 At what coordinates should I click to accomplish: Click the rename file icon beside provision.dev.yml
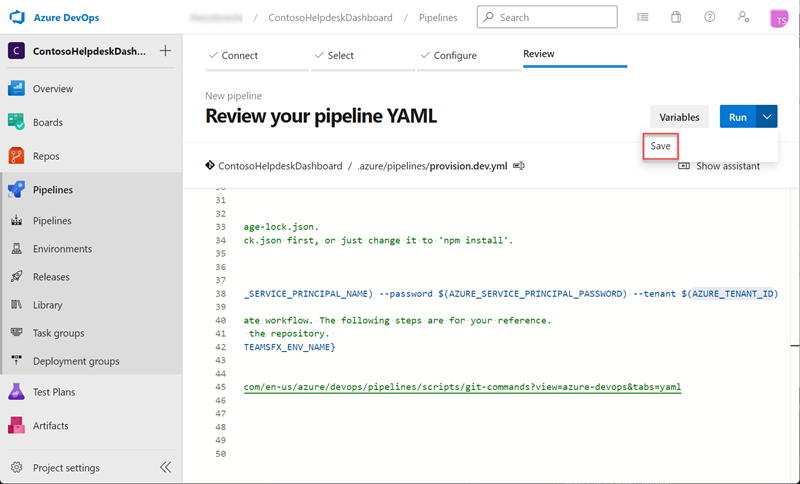[519, 166]
